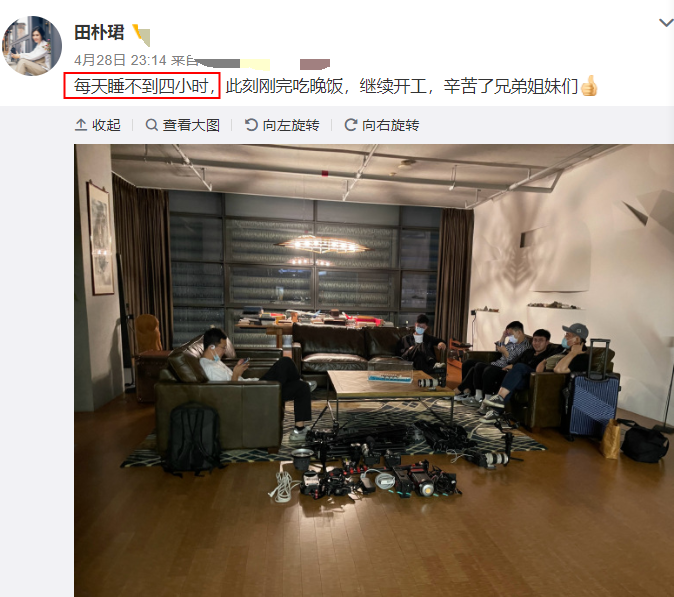
Task: Click the username 田朴珺
Action: [x=99, y=33]
